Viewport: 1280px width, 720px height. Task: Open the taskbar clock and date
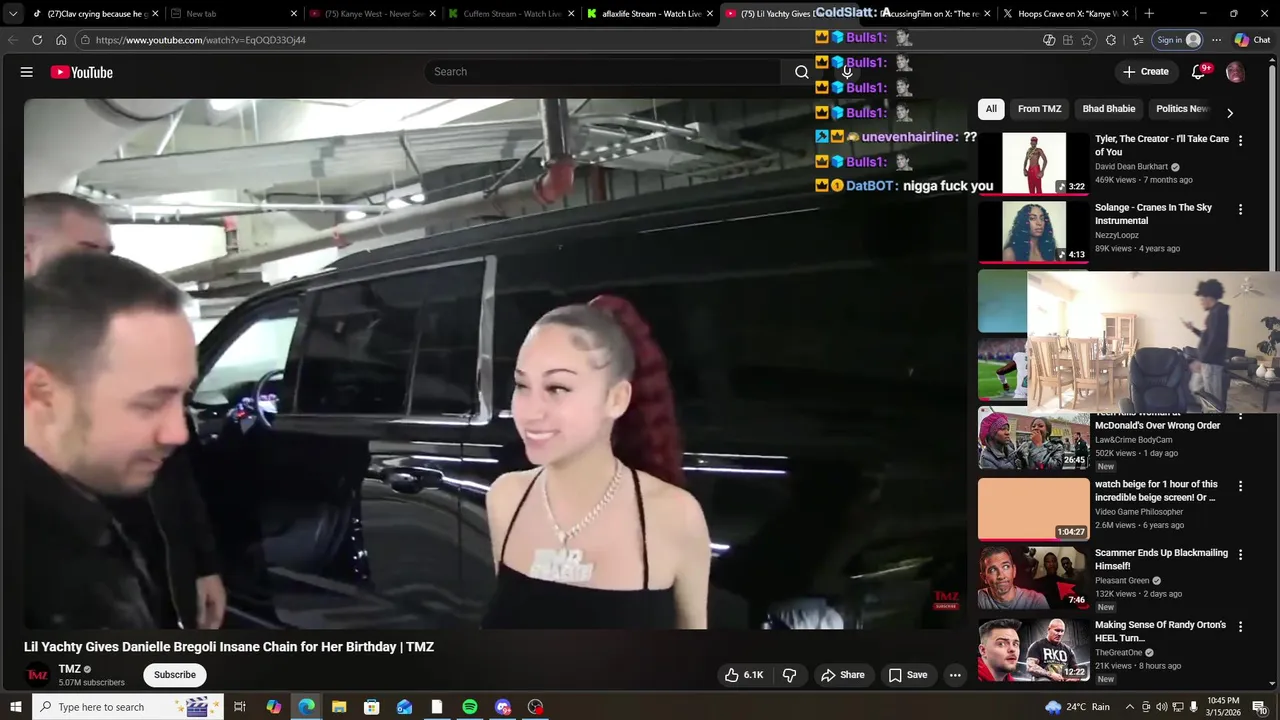(1223, 707)
